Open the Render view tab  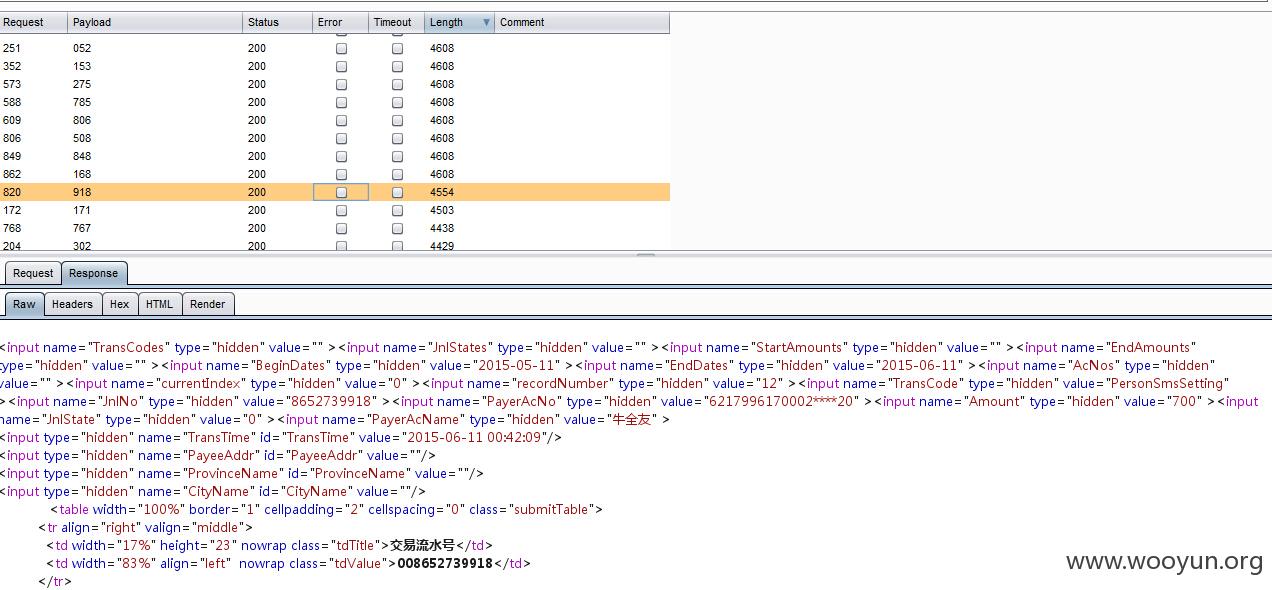[x=208, y=304]
